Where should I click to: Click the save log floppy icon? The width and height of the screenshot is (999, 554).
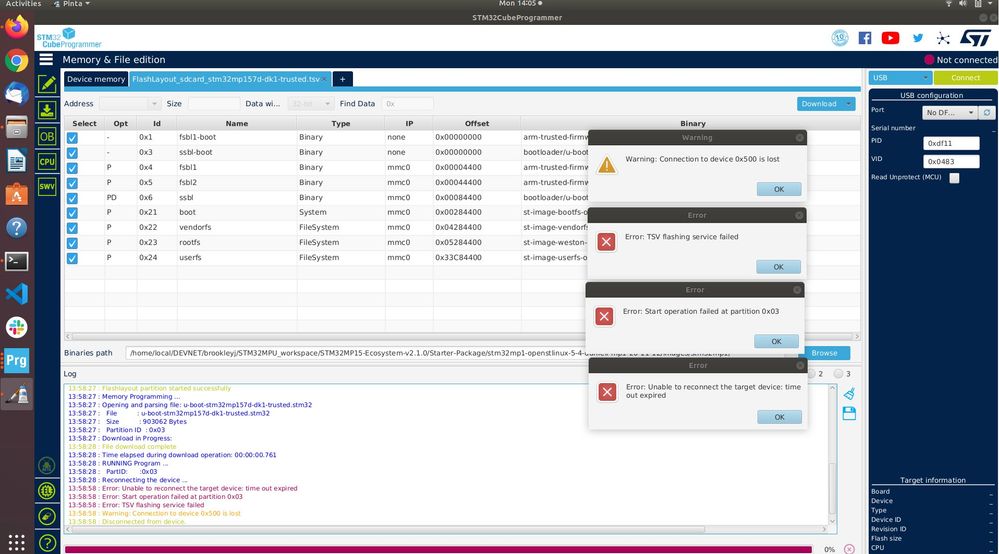849,413
